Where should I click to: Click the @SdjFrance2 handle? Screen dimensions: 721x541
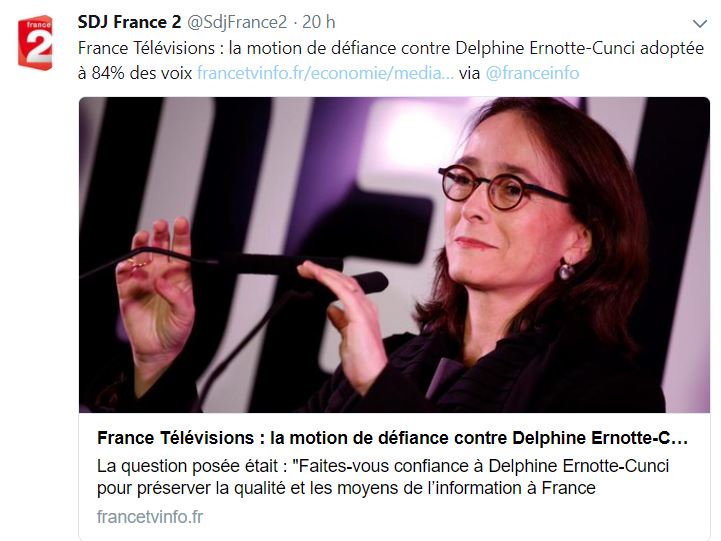(237, 22)
